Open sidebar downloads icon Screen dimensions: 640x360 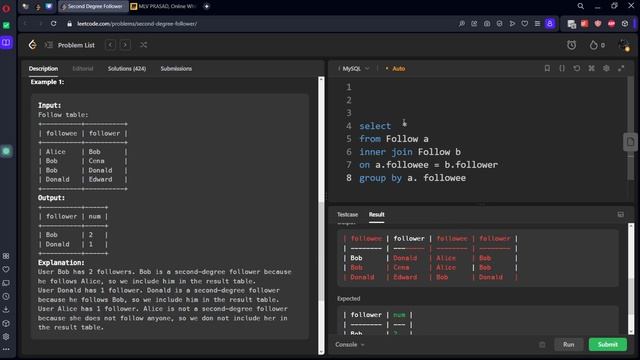point(6,310)
